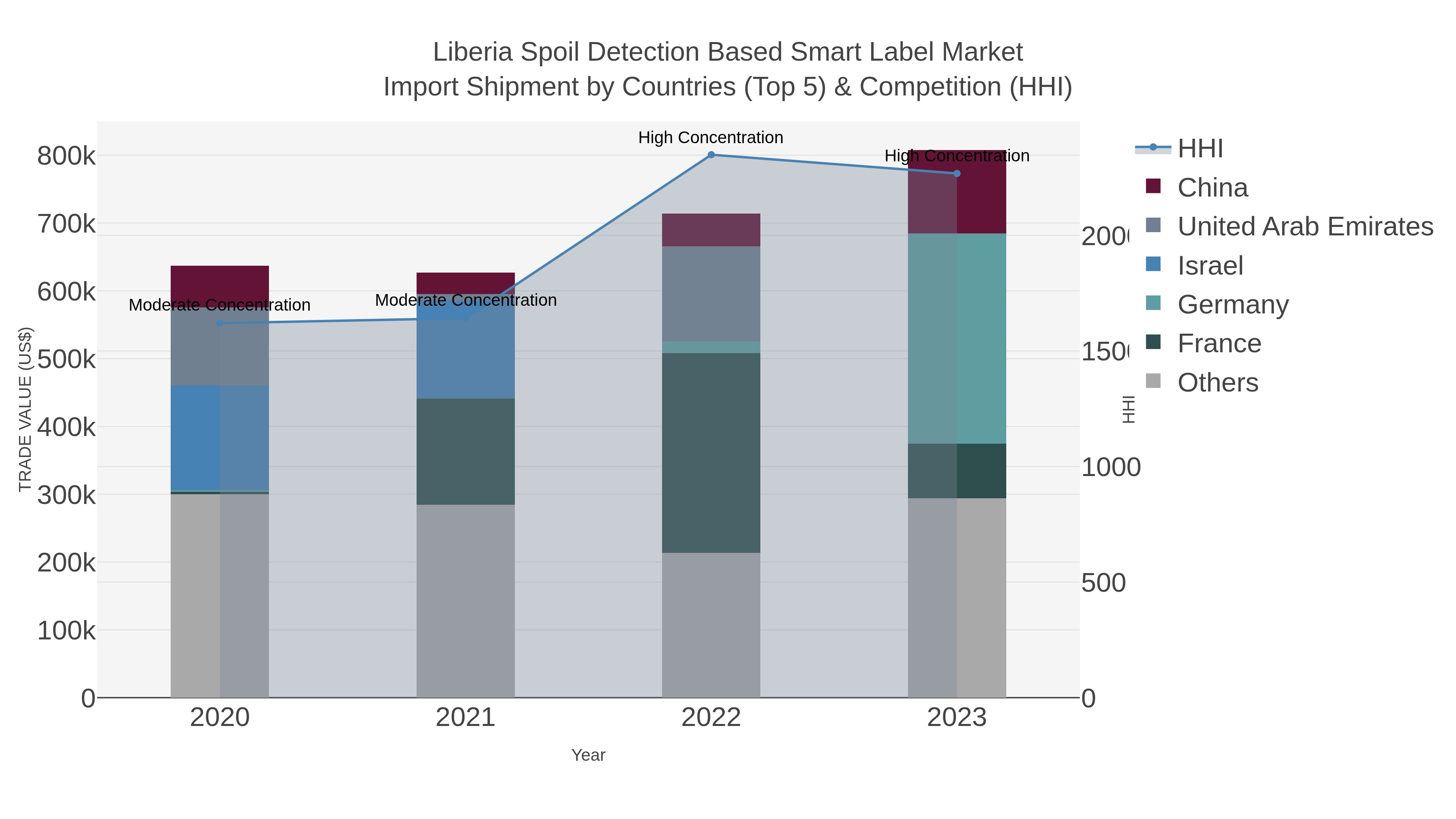The width and height of the screenshot is (1456, 819).
Task: Click the vertical HHI right axis title
Action: coord(1128,409)
